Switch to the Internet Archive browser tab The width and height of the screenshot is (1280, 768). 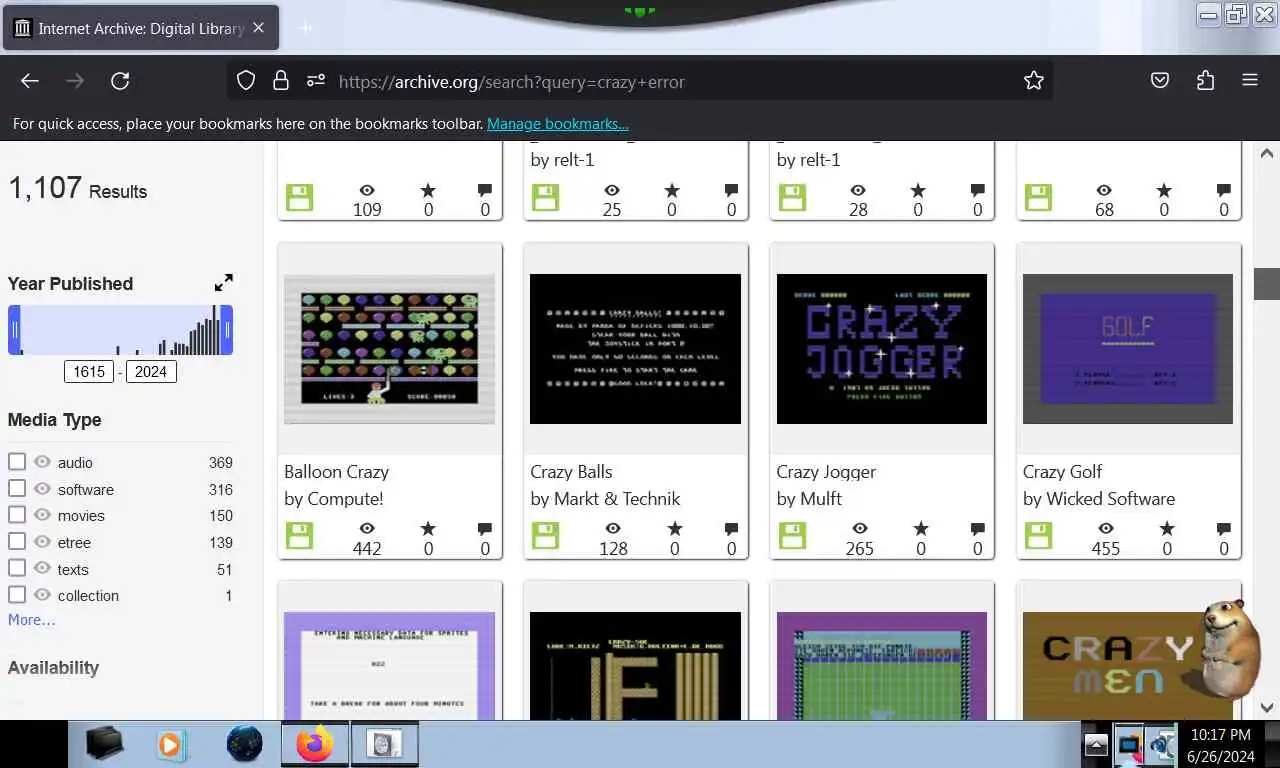coord(141,28)
